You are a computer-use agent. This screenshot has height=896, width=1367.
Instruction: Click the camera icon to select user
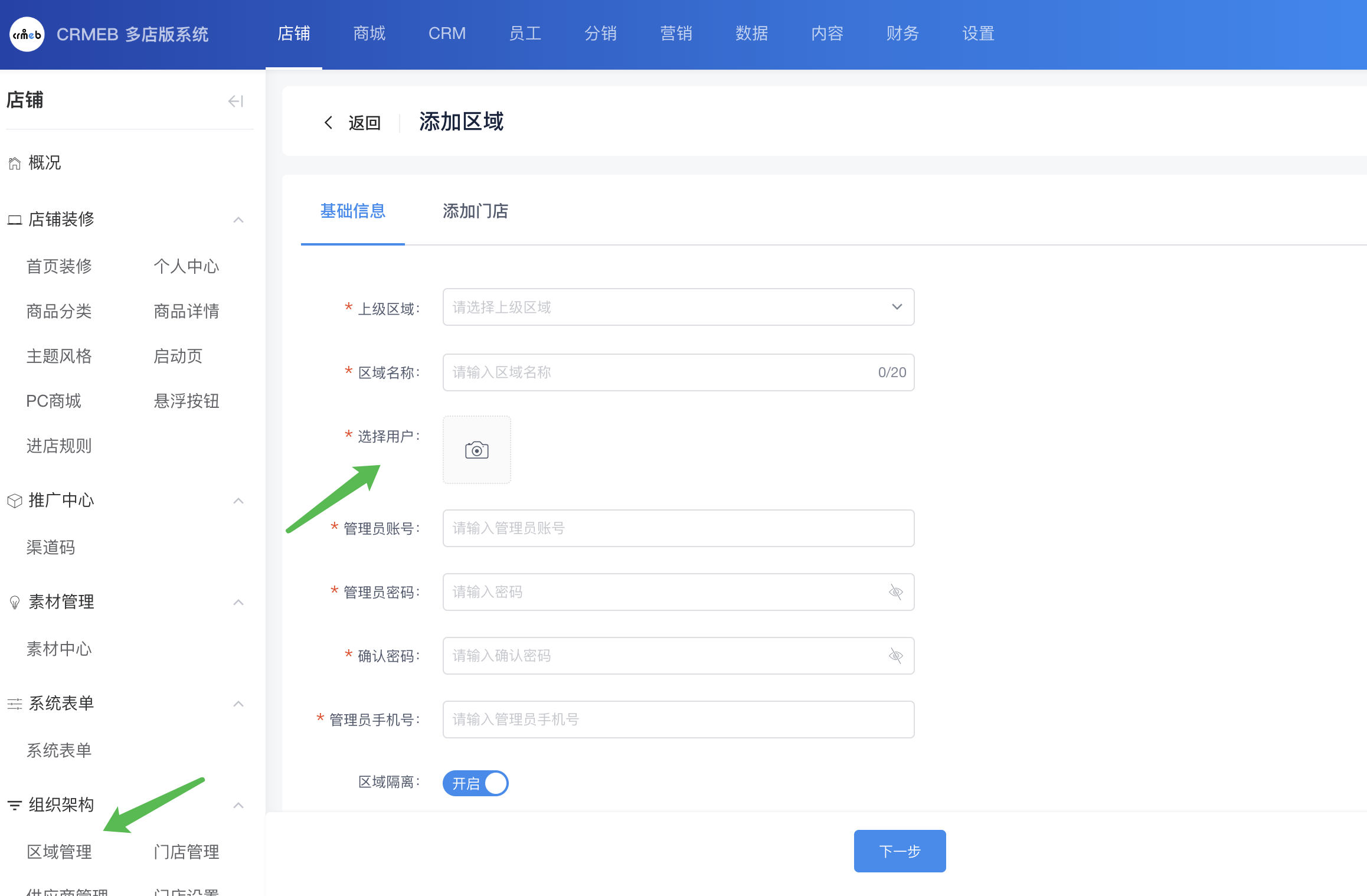476,450
